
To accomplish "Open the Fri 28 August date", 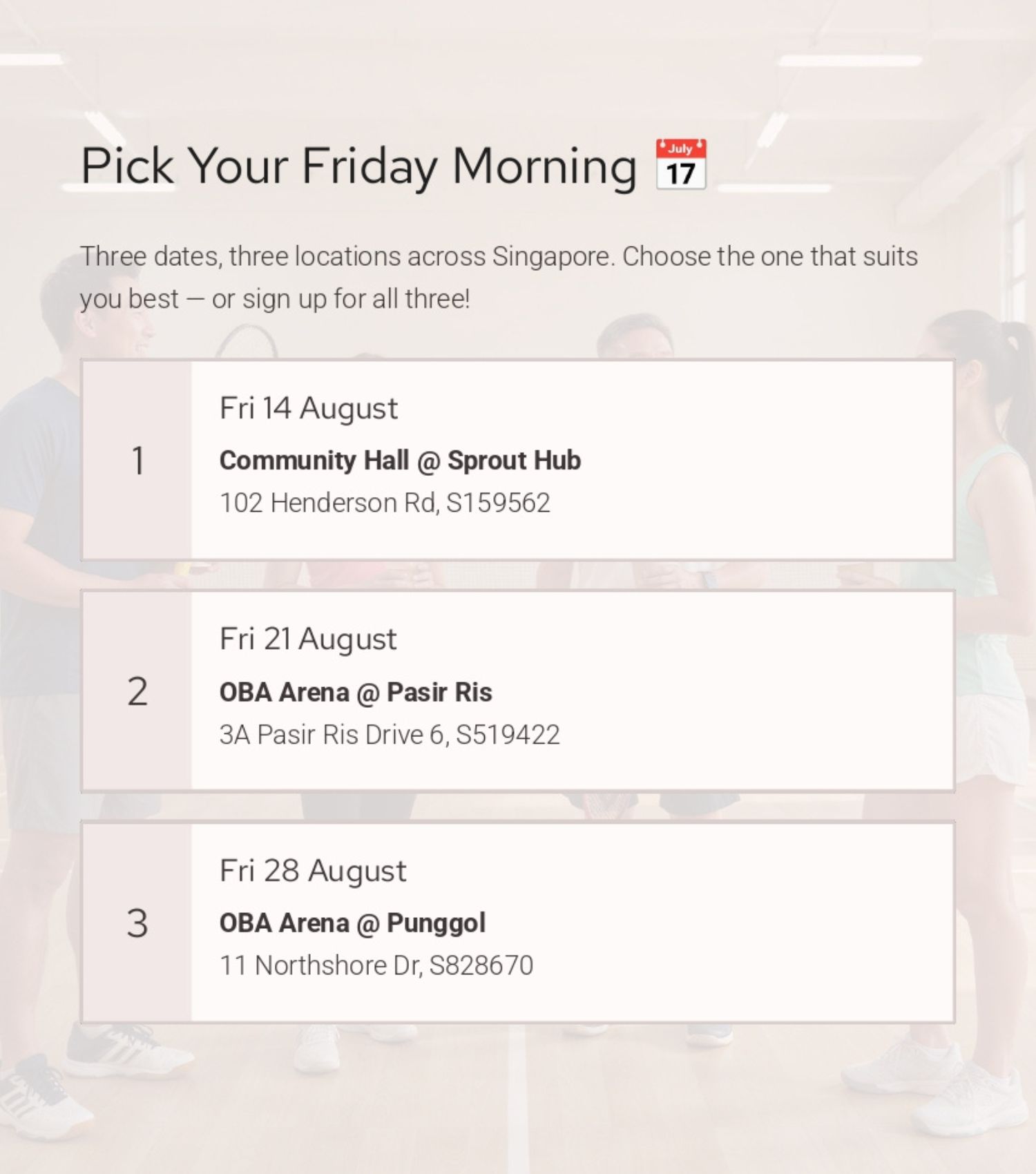I will (313, 870).
